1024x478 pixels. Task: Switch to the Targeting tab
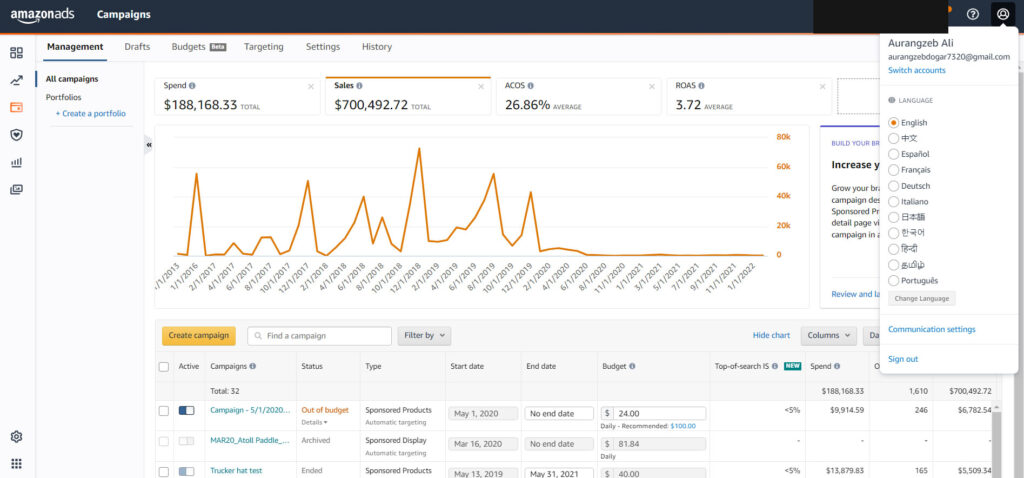263,47
